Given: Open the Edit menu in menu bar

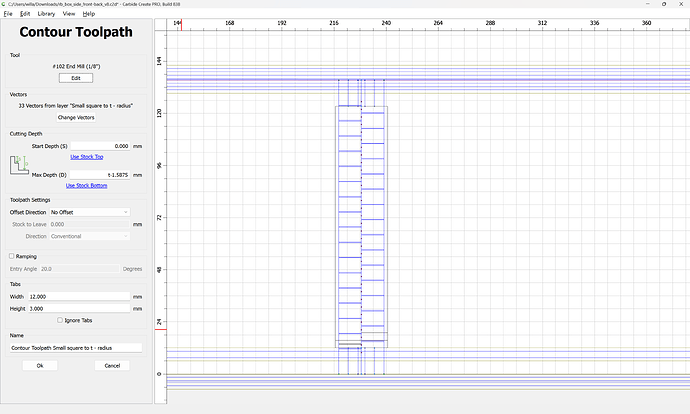Looking at the screenshot, I should [x=25, y=14].
